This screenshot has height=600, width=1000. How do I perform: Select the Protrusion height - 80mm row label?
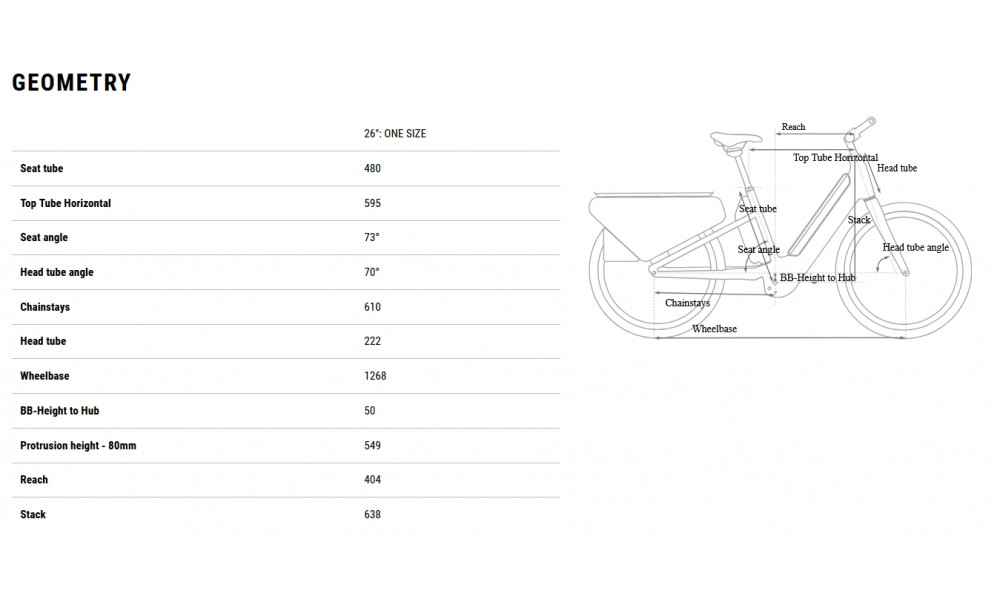(x=78, y=445)
